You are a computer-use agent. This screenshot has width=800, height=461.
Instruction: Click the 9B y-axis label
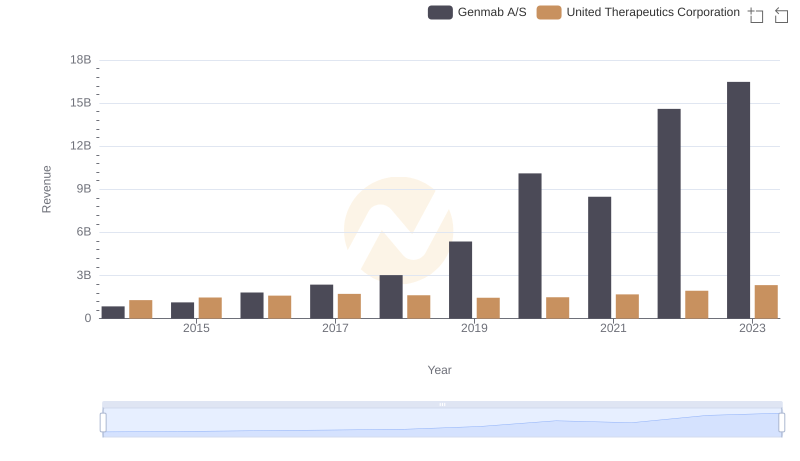(x=84, y=189)
